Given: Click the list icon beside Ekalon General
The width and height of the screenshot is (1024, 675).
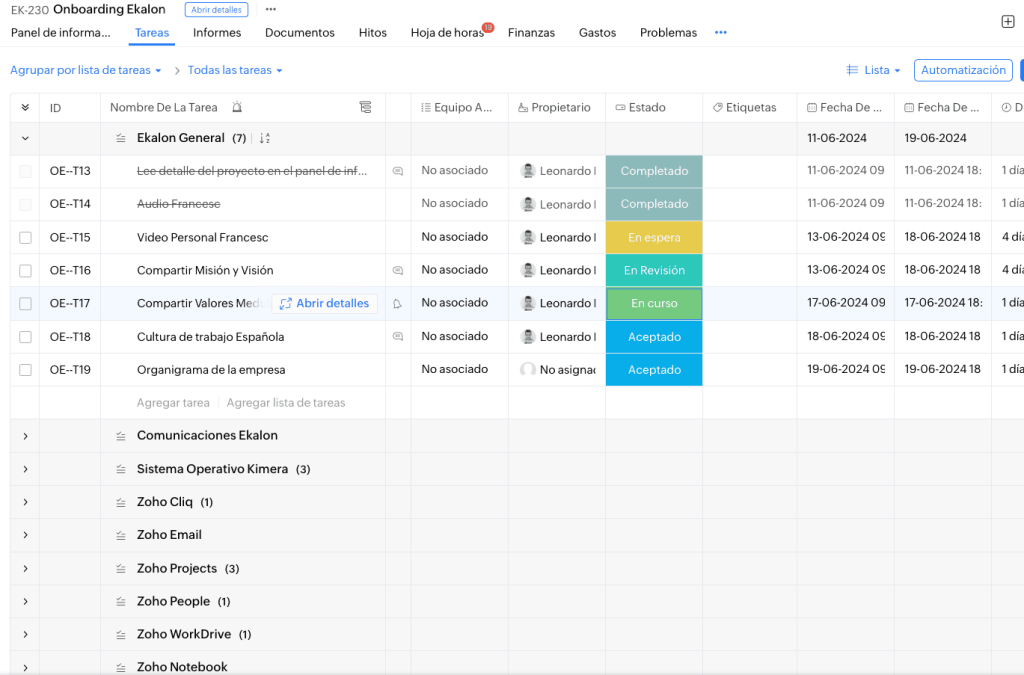Looking at the screenshot, I should (x=121, y=138).
